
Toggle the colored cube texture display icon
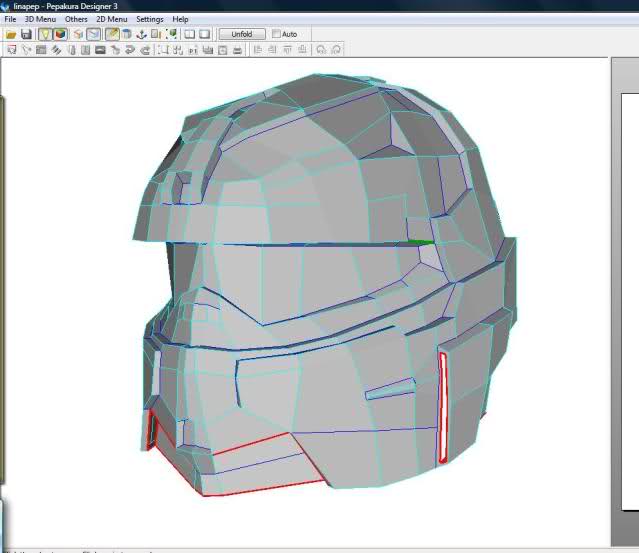pos(61,34)
